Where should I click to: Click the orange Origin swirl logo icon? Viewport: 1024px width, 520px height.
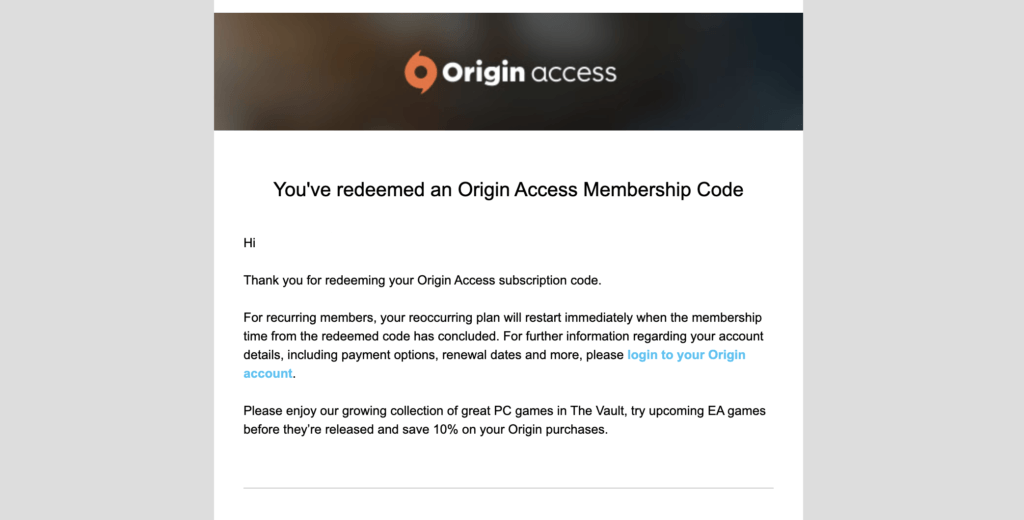(420, 72)
